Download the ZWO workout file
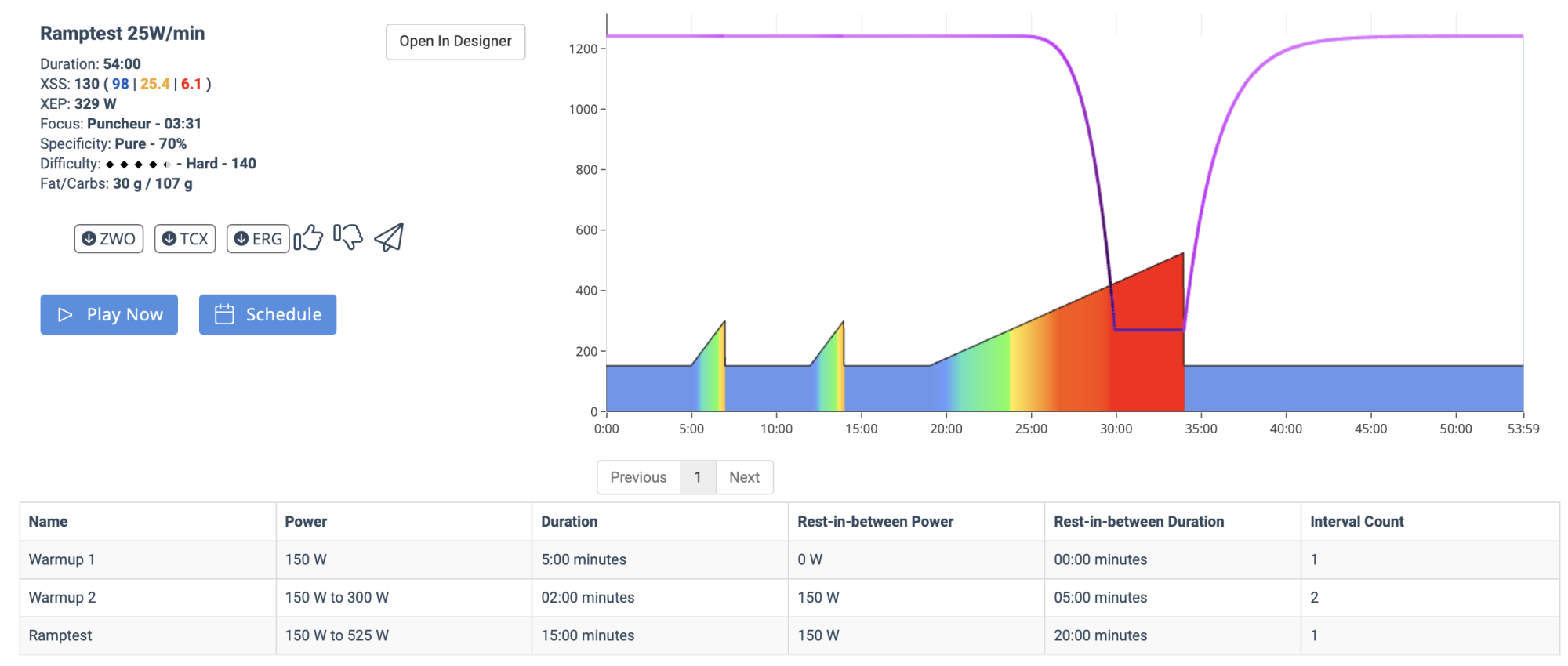Screen dimensions: 1568x666 [x=109, y=239]
